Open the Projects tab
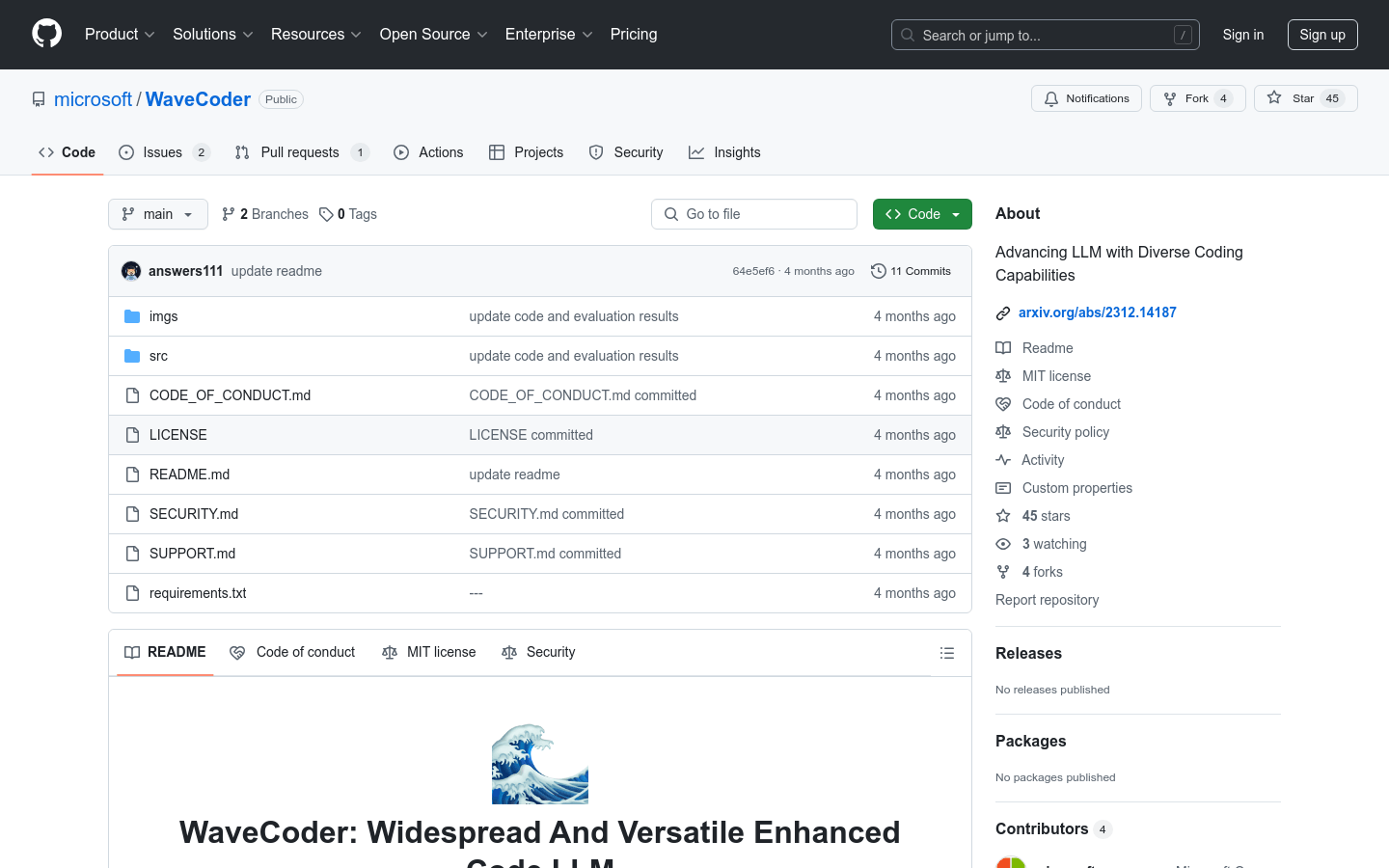 point(527,152)
